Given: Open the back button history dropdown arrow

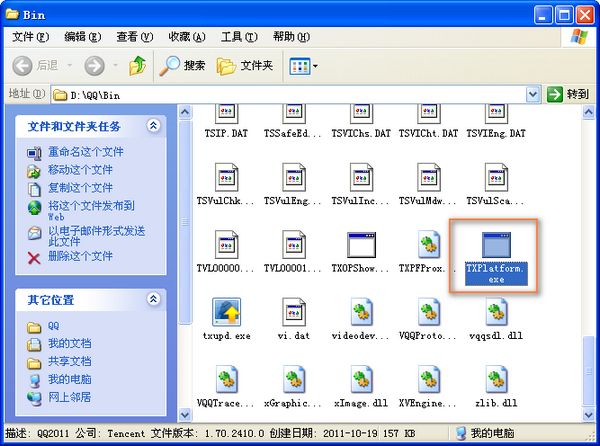Looking at the screenshot, I should (70, 65).
